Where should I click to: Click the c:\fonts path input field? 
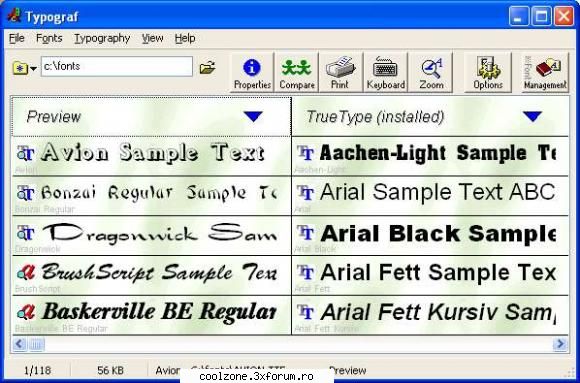click(117, 66)
